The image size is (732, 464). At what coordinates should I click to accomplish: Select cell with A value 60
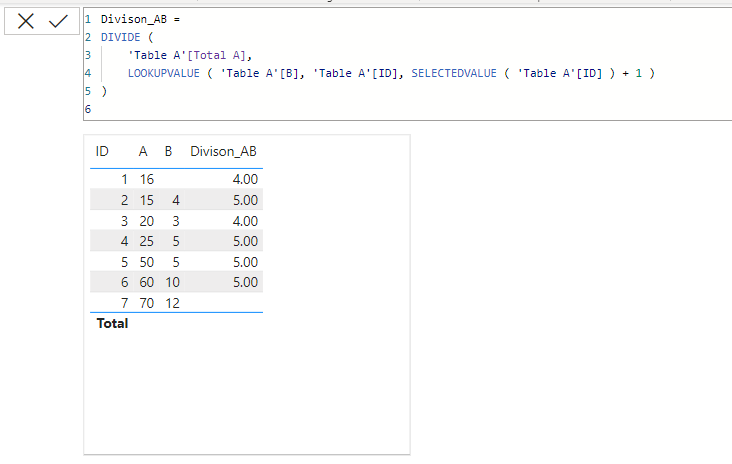(147, 282)
